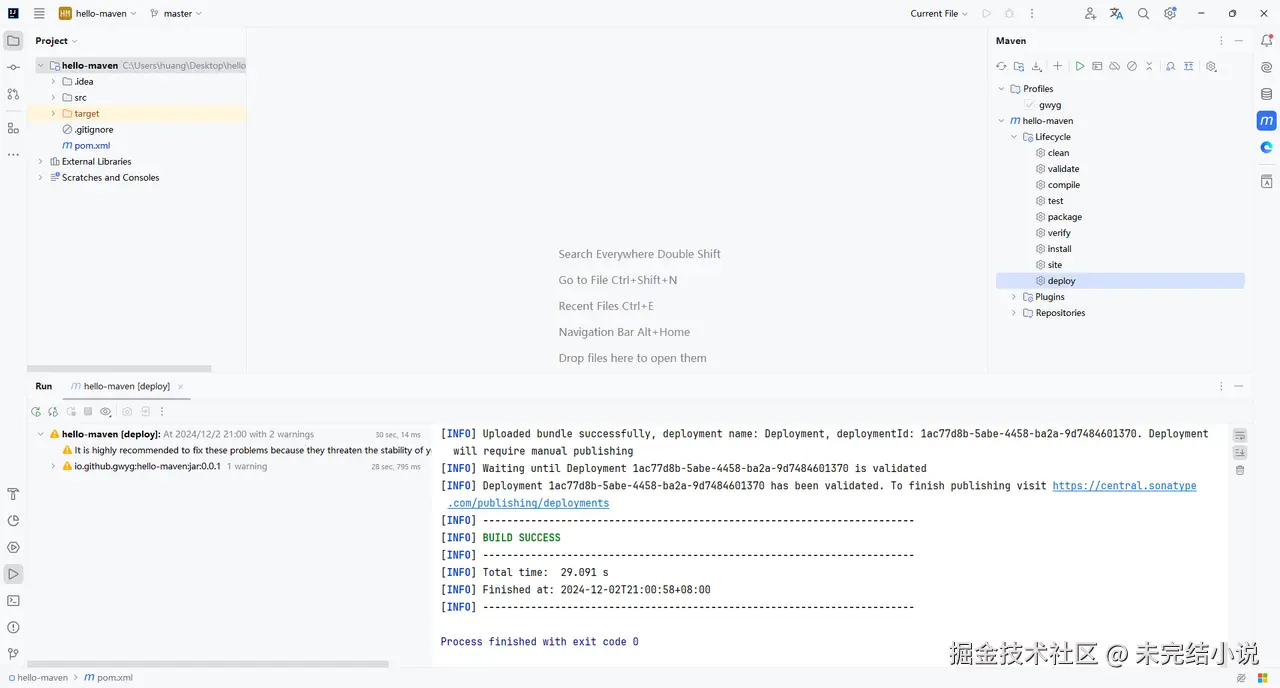
Task: Expand External Libraries node
Action: pyautogui.click(x=41, y=162)
